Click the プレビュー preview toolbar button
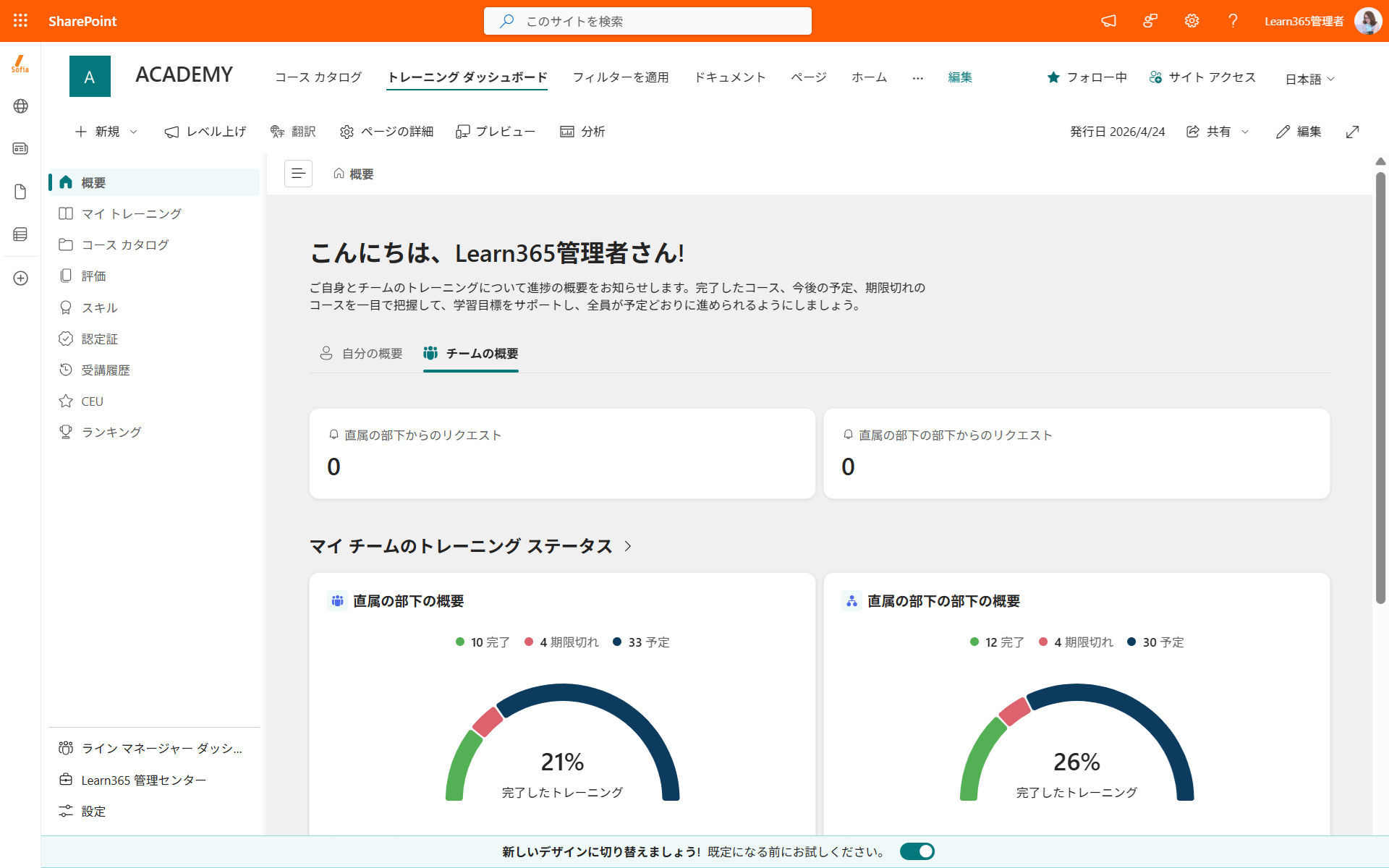The height and width of the screenshot is (868, 1389). (x=496, y=132)
